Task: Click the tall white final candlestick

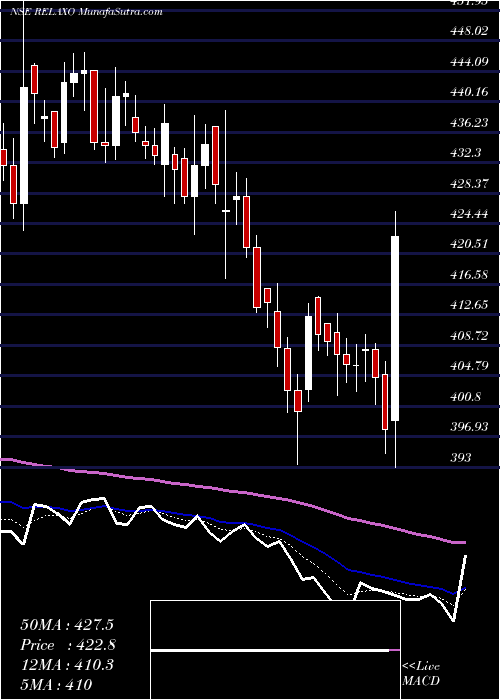Action: 395,328
